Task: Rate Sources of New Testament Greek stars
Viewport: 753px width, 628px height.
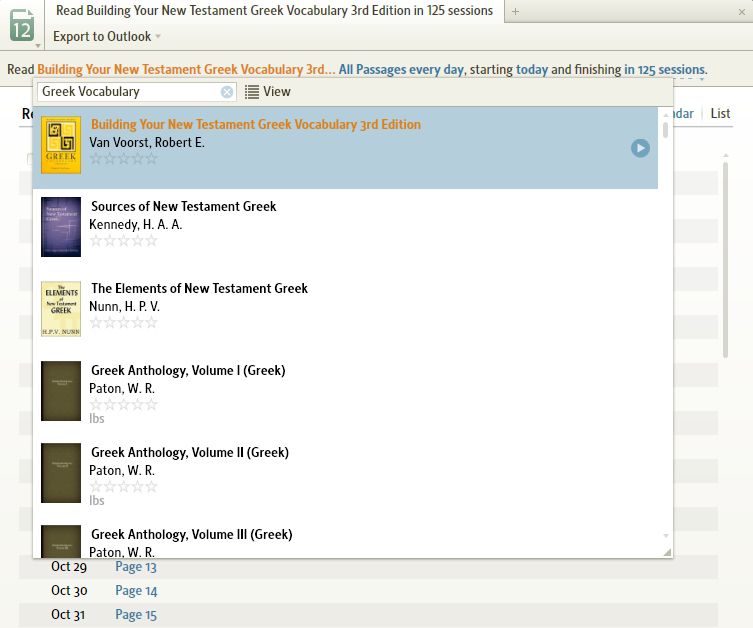Action: coord(123,241)
